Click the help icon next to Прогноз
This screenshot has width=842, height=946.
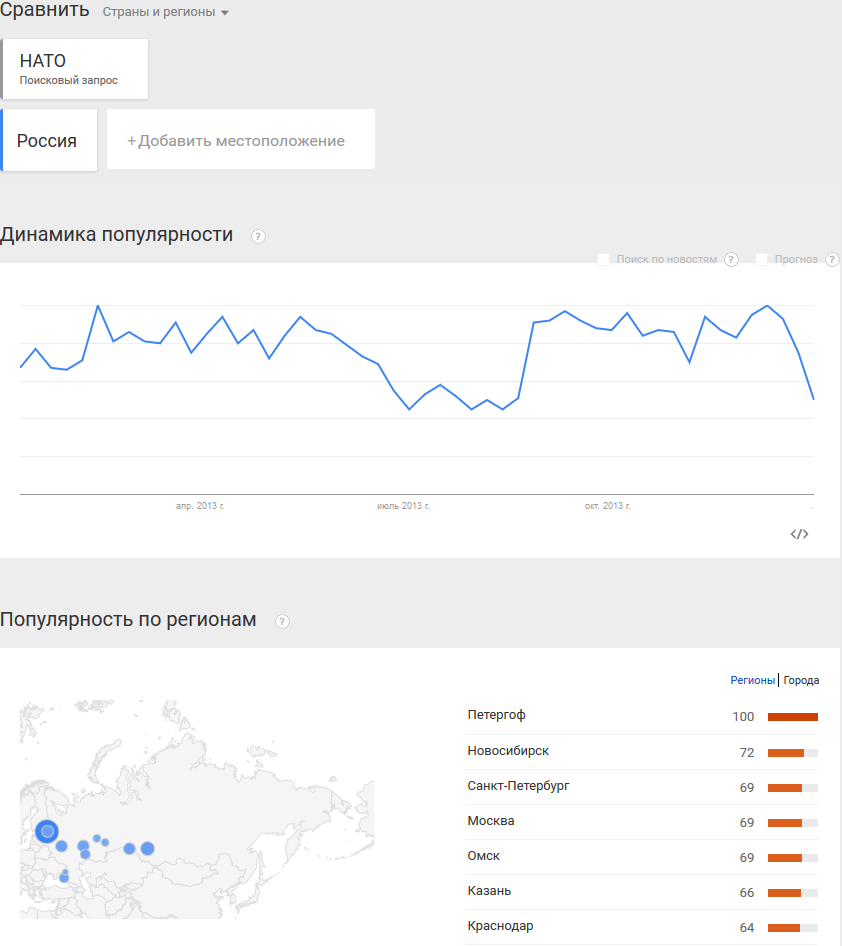click(x=832, y=260)
